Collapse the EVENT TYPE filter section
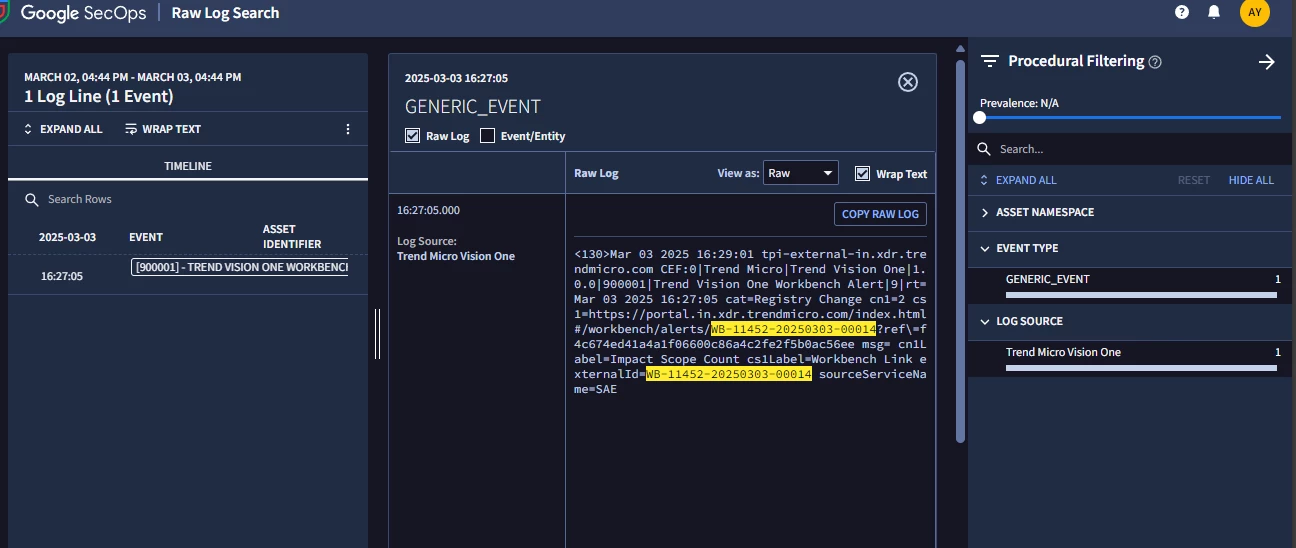The image size is (1296, 548). pos(1132,248)
